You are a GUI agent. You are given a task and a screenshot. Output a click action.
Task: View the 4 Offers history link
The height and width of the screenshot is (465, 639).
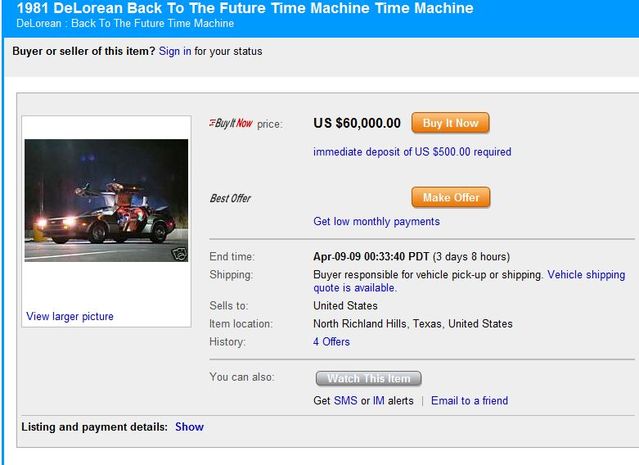pos(332,341)
